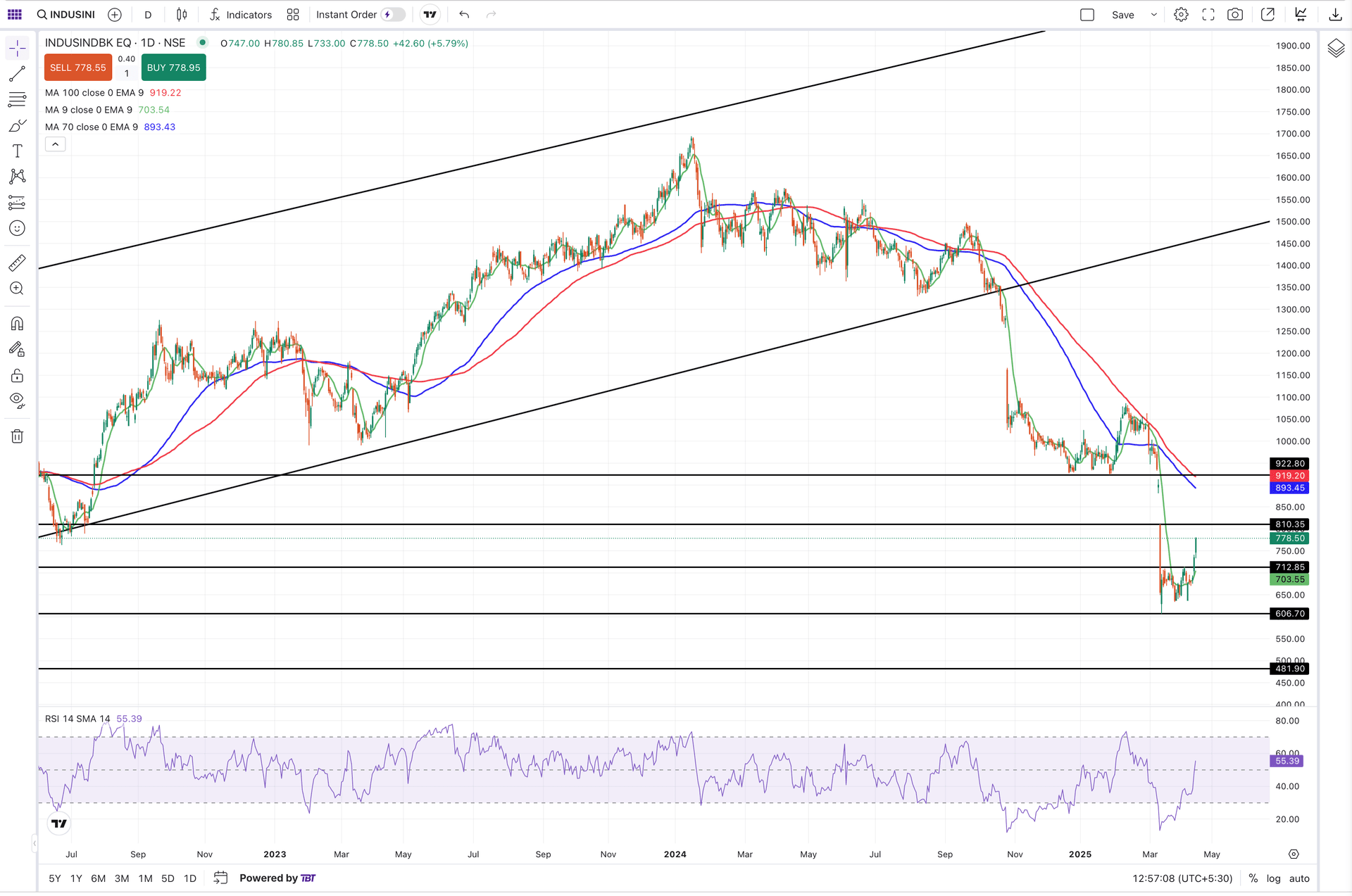Open the line chart analysis icon
Image resolution: width=1352 pixels, height=896 pixels.
click(x=1301, y=14)
